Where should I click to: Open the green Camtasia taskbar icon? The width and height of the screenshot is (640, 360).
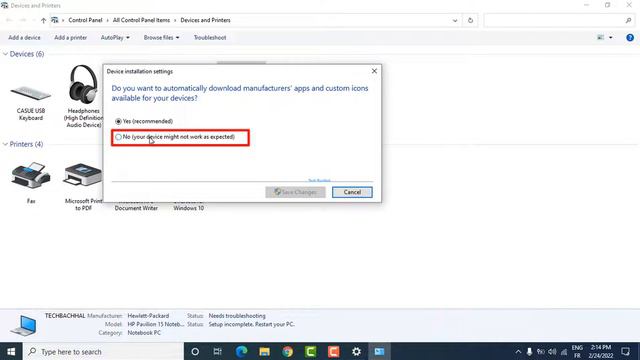311,351
